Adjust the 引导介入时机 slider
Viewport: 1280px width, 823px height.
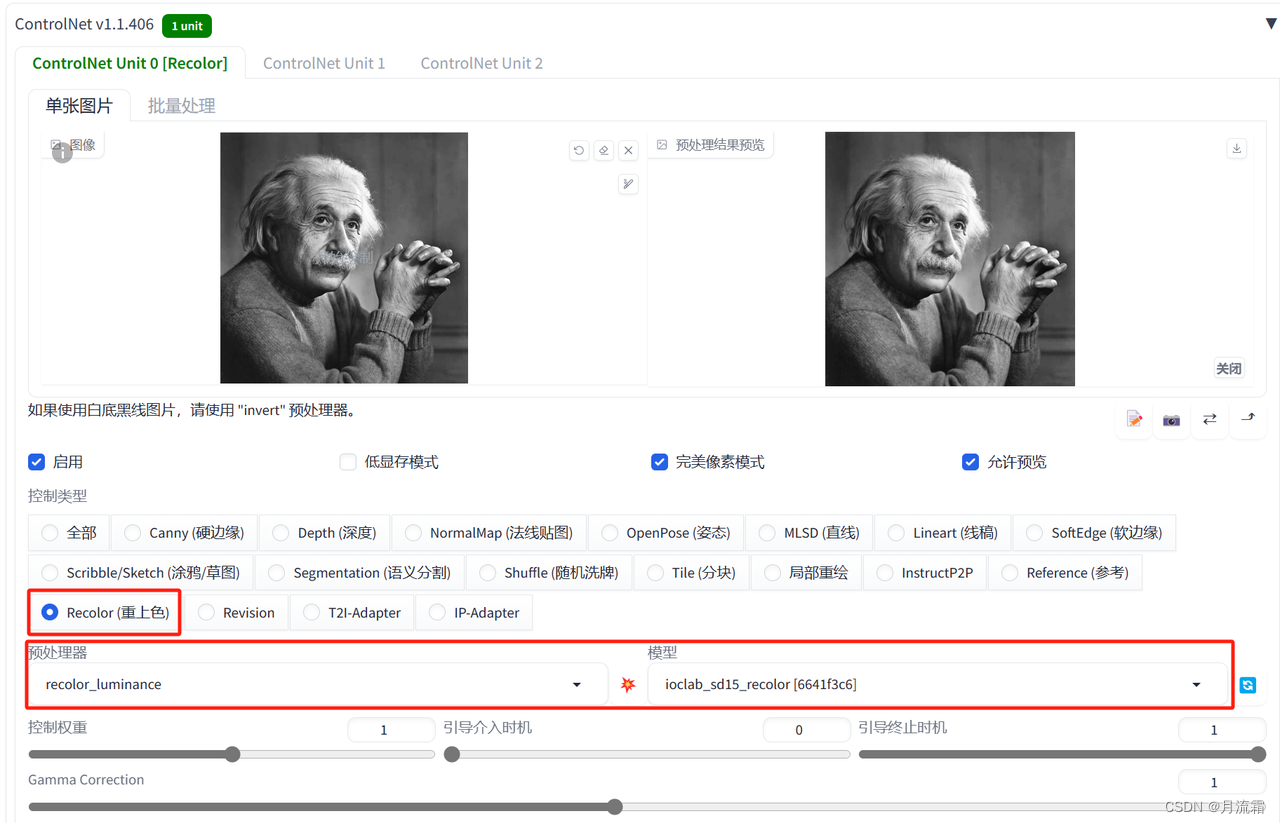[x=647, y=754]
